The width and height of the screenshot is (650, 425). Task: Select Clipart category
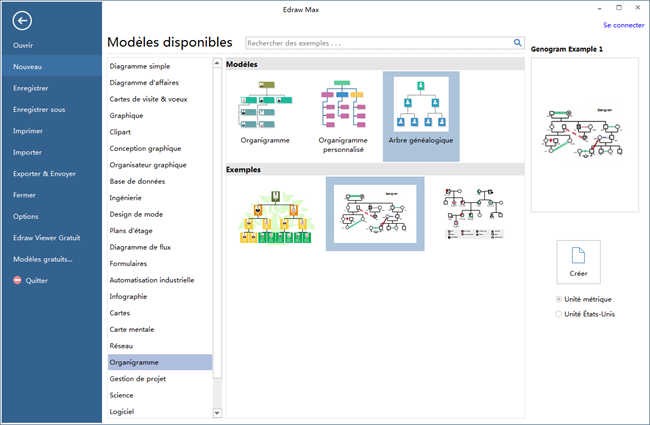pyautogui.click(x=160, y=132)
